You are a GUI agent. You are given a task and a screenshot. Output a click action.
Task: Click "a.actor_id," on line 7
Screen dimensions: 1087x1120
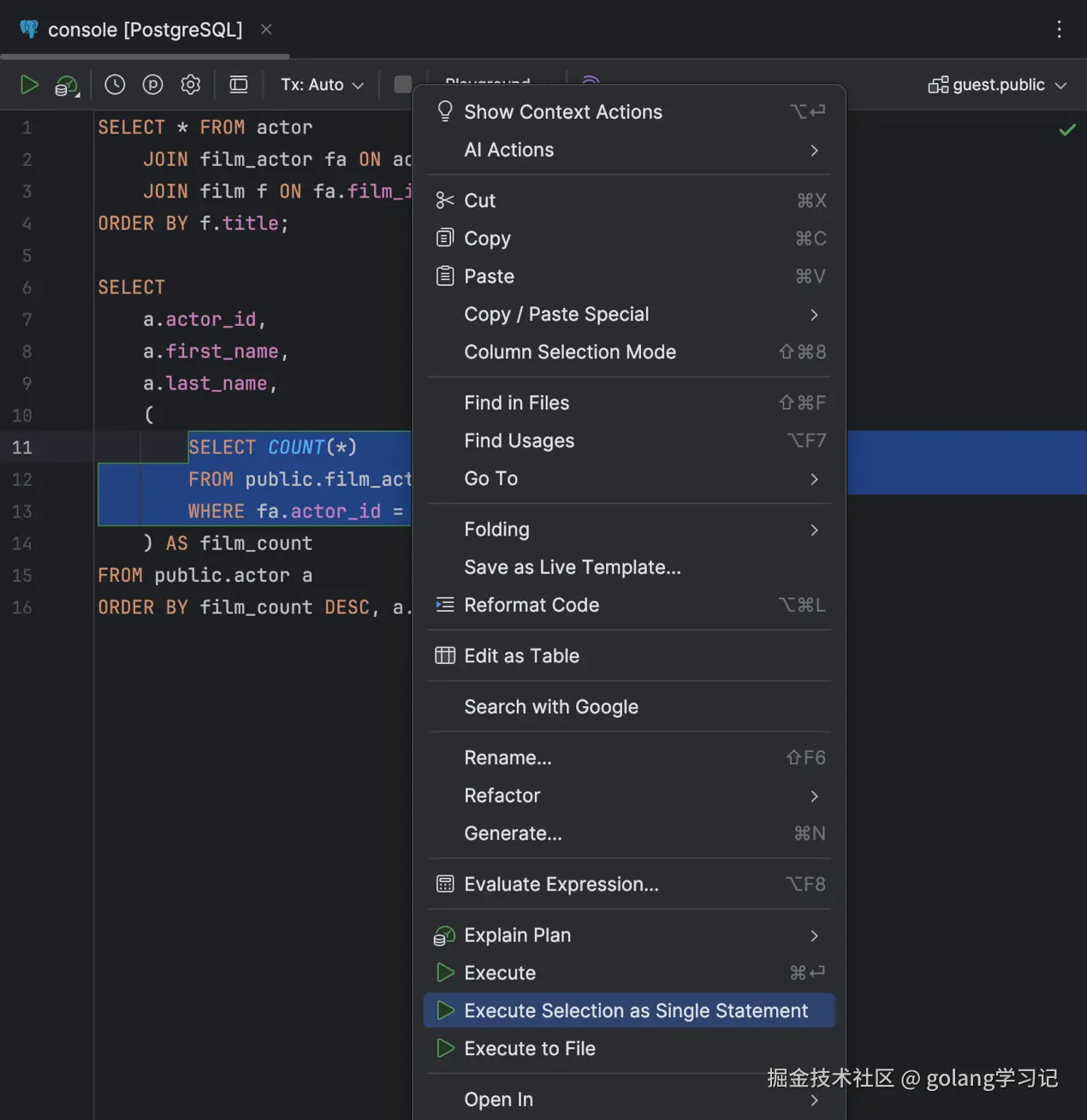pyautogui.click(x=205, y=319)
